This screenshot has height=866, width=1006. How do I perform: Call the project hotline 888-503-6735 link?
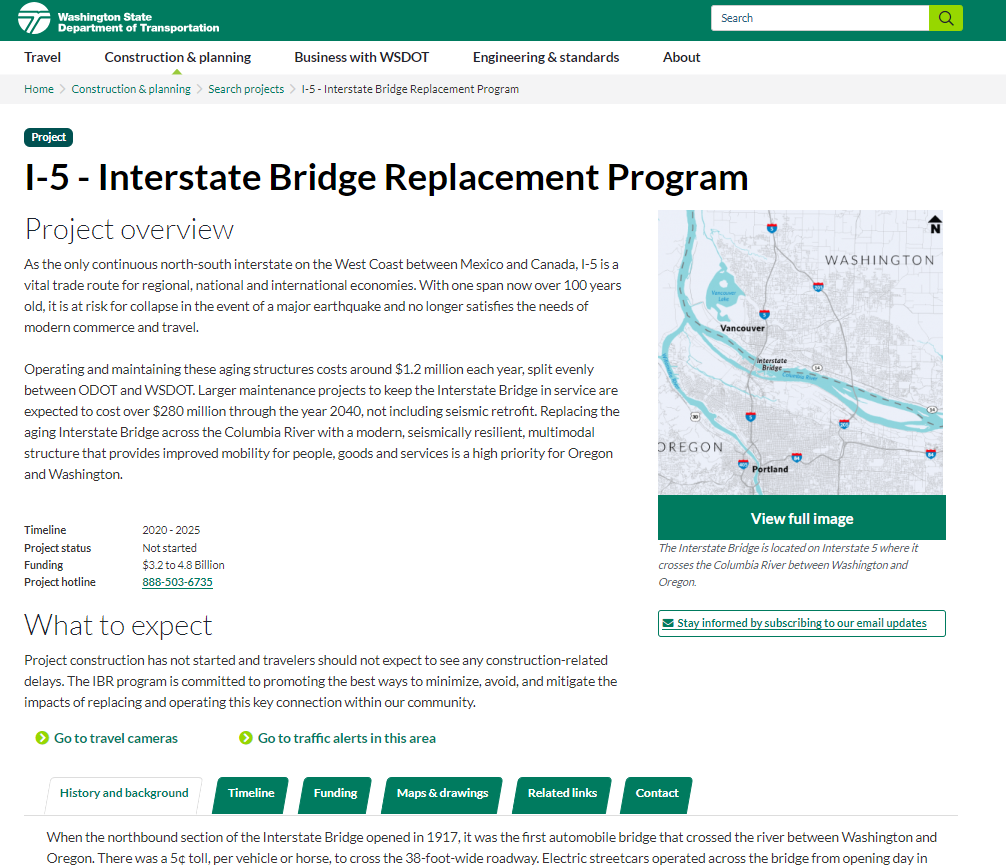pos(177,582)
